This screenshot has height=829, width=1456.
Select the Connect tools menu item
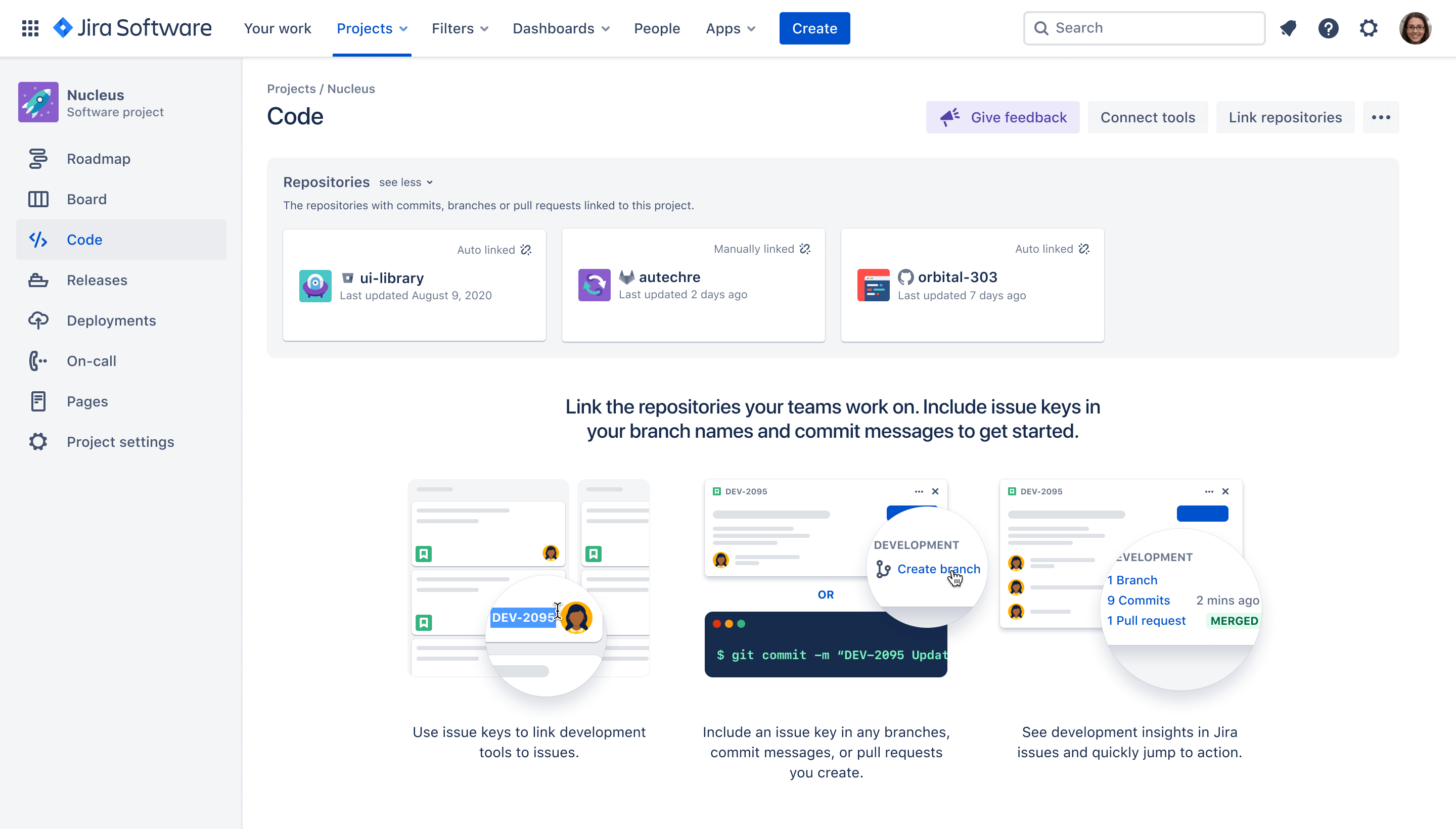pos(1148,117)
